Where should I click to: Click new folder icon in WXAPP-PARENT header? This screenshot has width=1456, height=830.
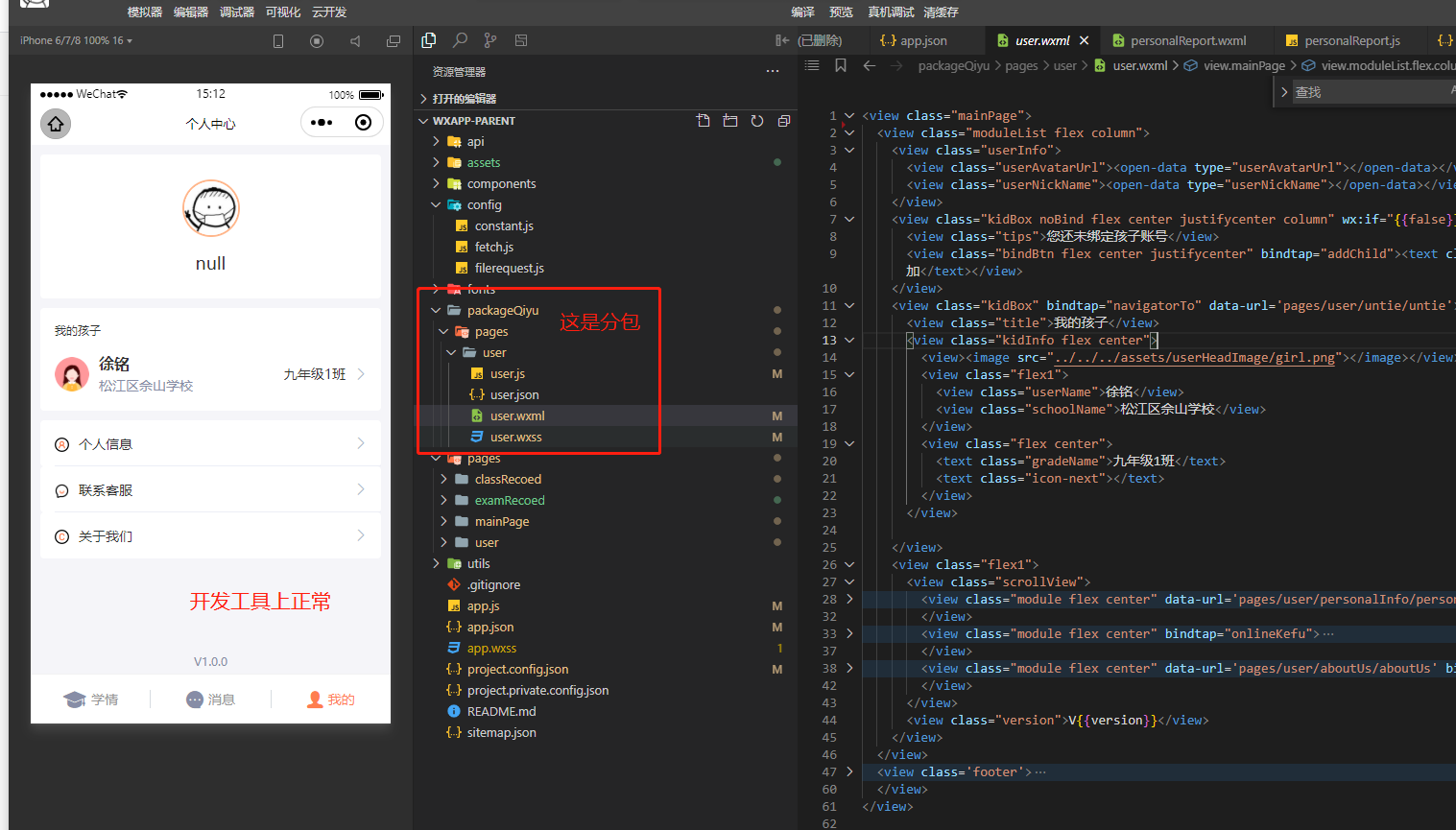tap(730, 121)
